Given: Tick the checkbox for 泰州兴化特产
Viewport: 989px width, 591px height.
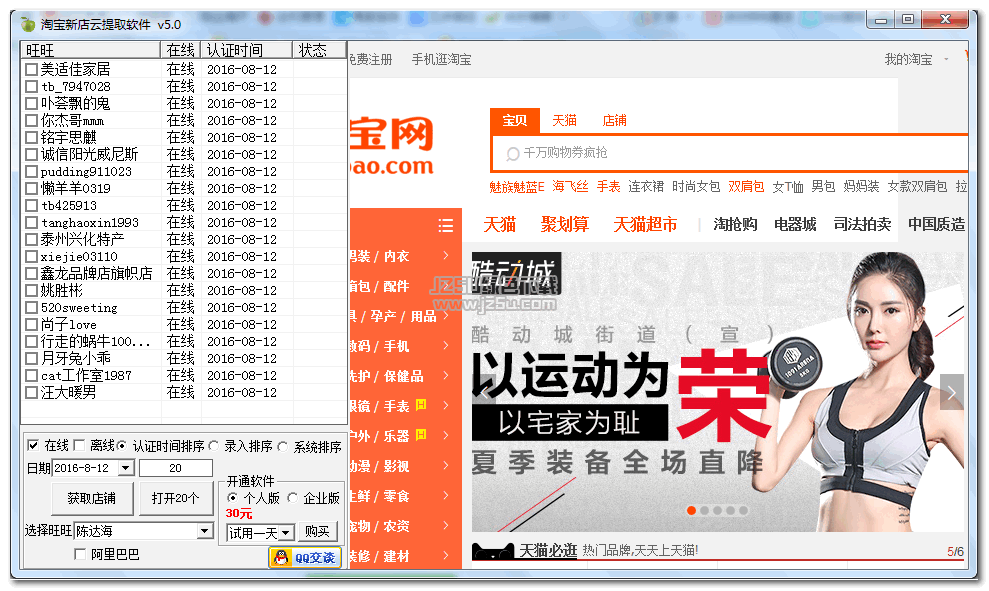Looking at the screenshot, I should pyautogui.click(x=32, y=240).
